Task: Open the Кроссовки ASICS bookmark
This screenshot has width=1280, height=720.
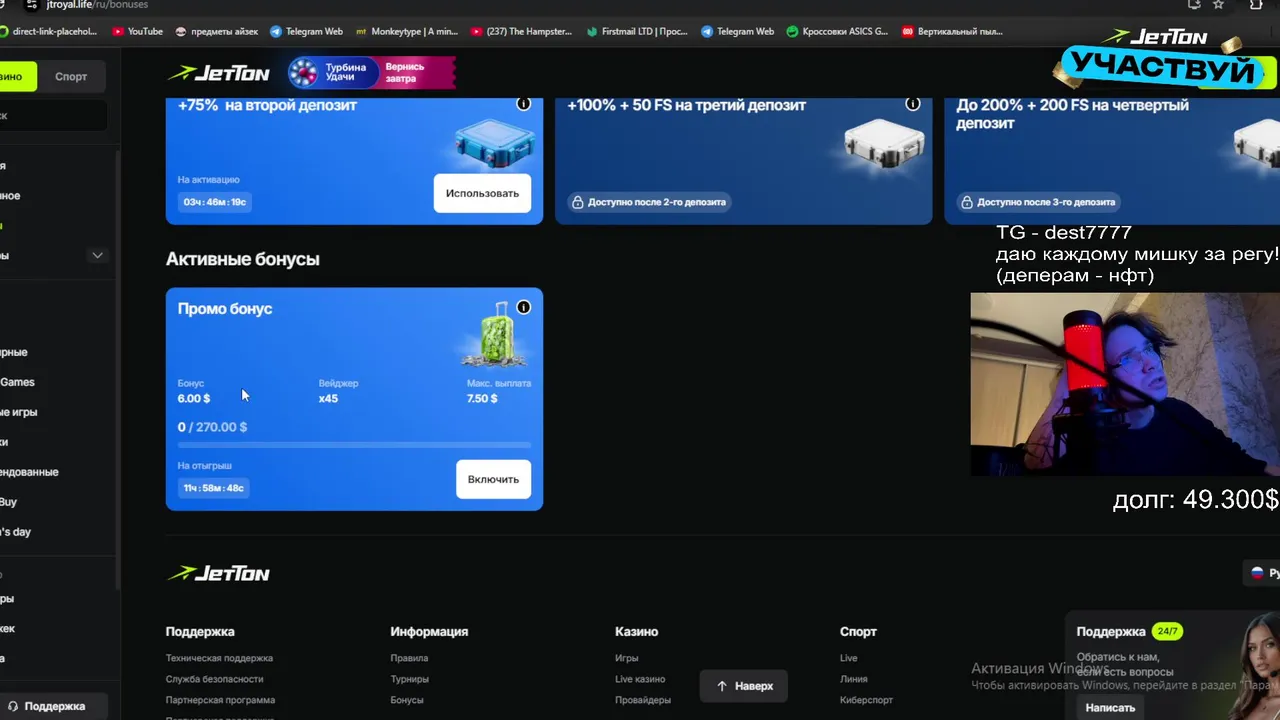Action: [x=837, y=31]
